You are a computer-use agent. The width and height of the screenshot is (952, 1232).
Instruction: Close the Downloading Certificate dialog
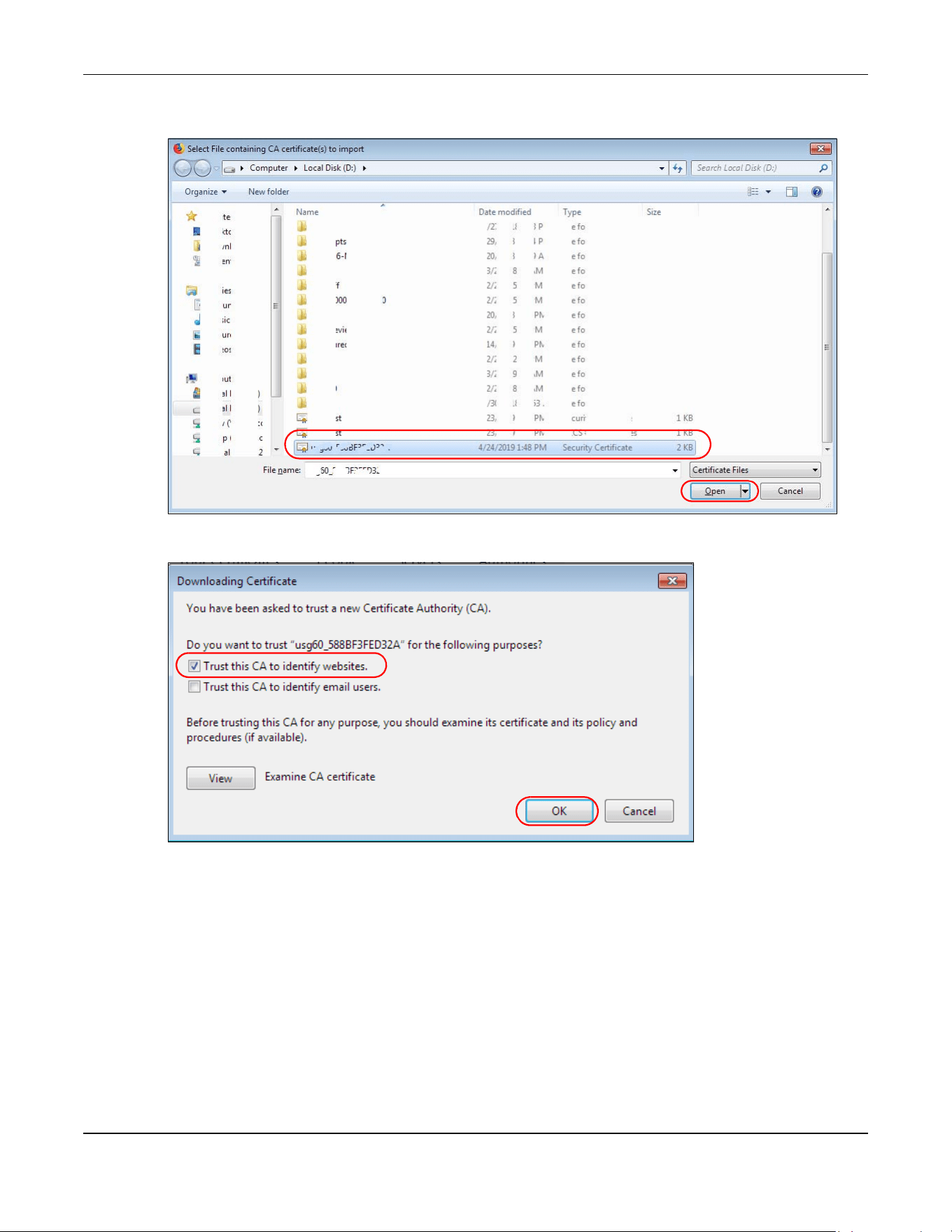coord(672,581)
